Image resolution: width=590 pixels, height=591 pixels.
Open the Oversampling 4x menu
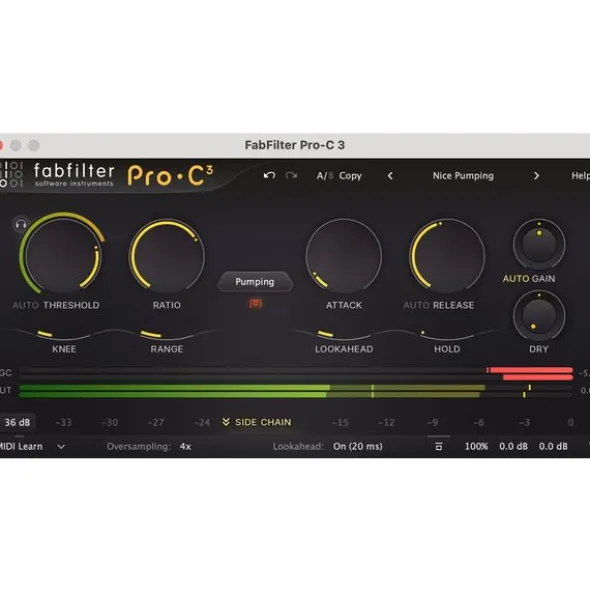185,447
